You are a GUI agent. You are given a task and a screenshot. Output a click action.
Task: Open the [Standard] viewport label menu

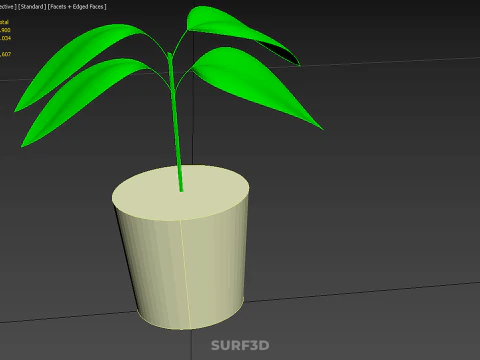(32, 7)
